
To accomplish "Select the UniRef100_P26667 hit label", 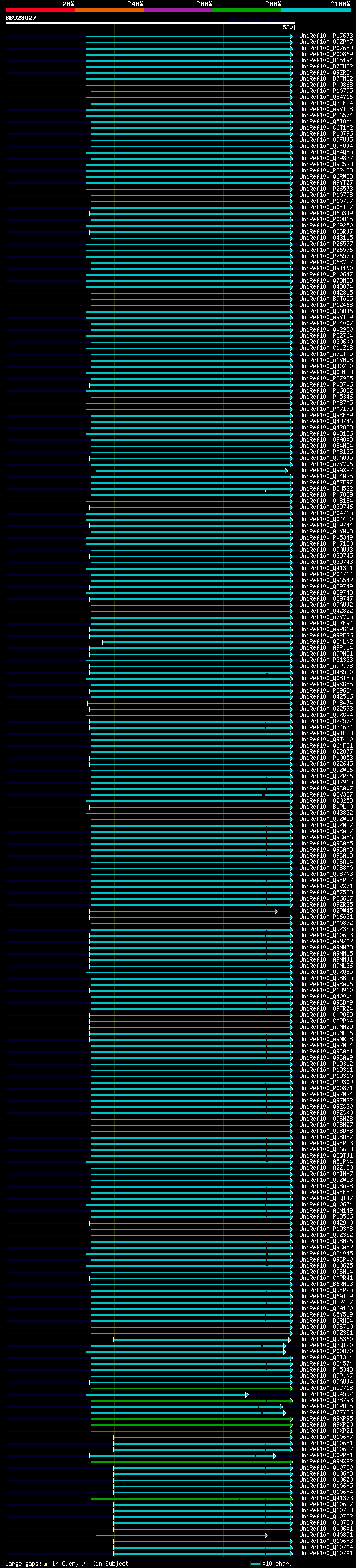I will click(x=326, y=898).
